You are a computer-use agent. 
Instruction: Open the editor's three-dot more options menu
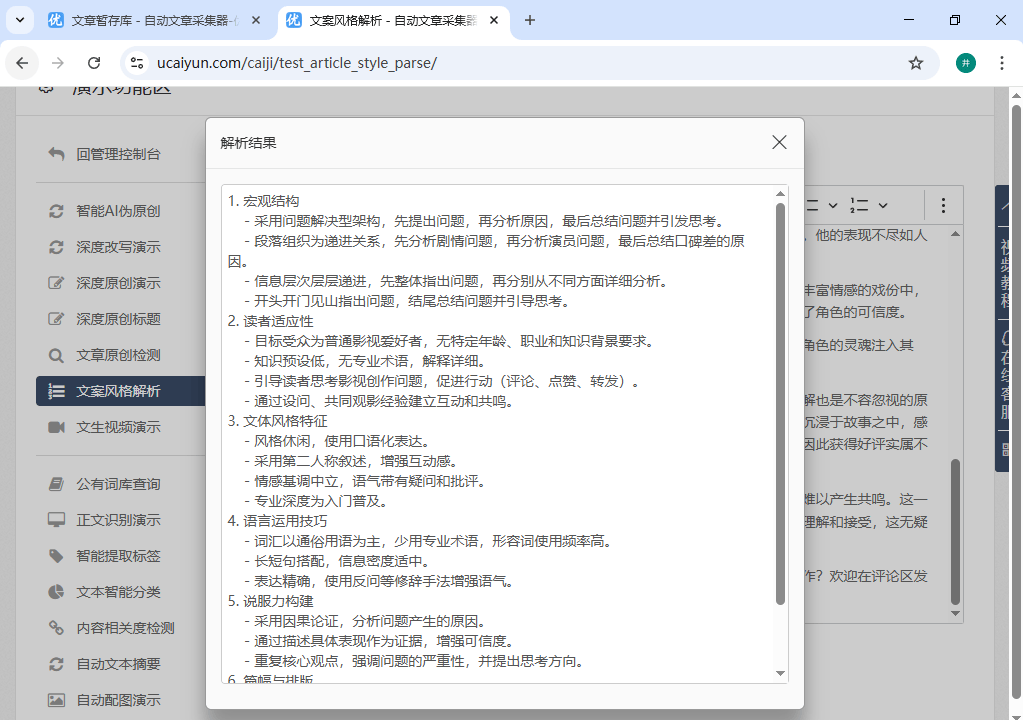pos(942,205)
